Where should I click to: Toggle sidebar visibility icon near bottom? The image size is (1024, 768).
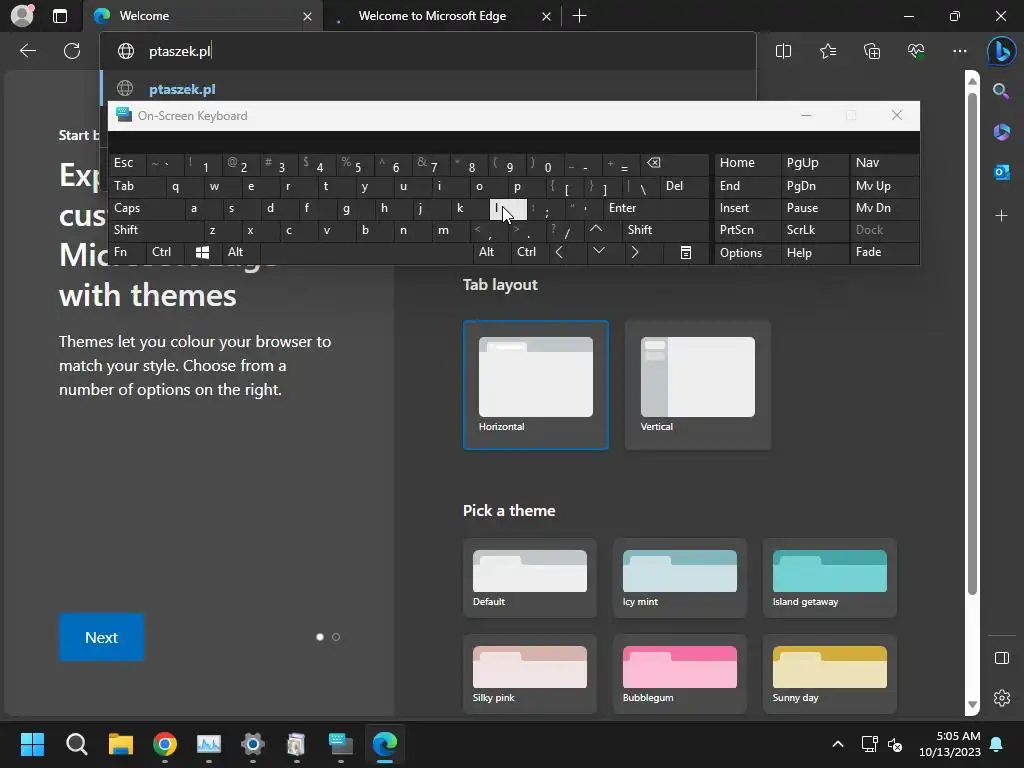coord(1001,658)
